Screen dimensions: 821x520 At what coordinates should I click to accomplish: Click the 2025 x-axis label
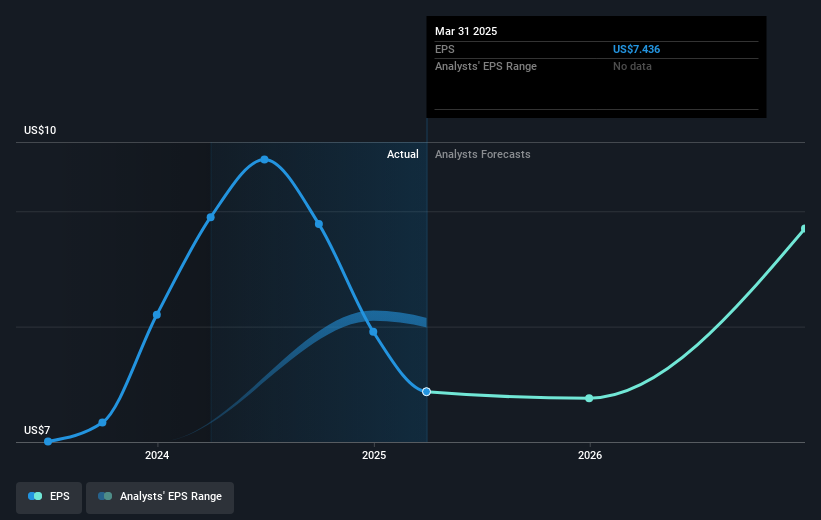click(374, 456)
